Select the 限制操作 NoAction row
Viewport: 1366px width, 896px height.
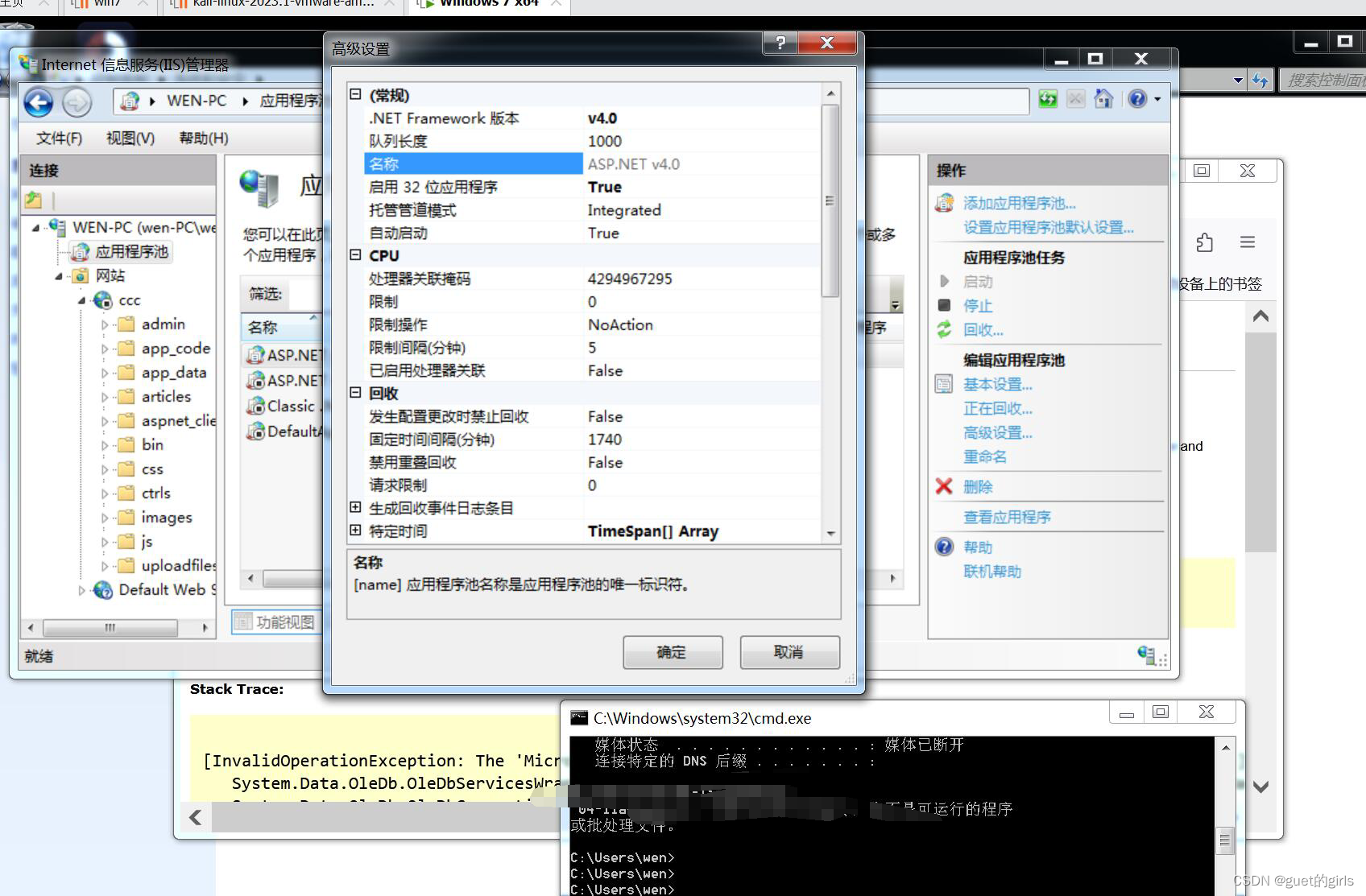pos(592,324)
